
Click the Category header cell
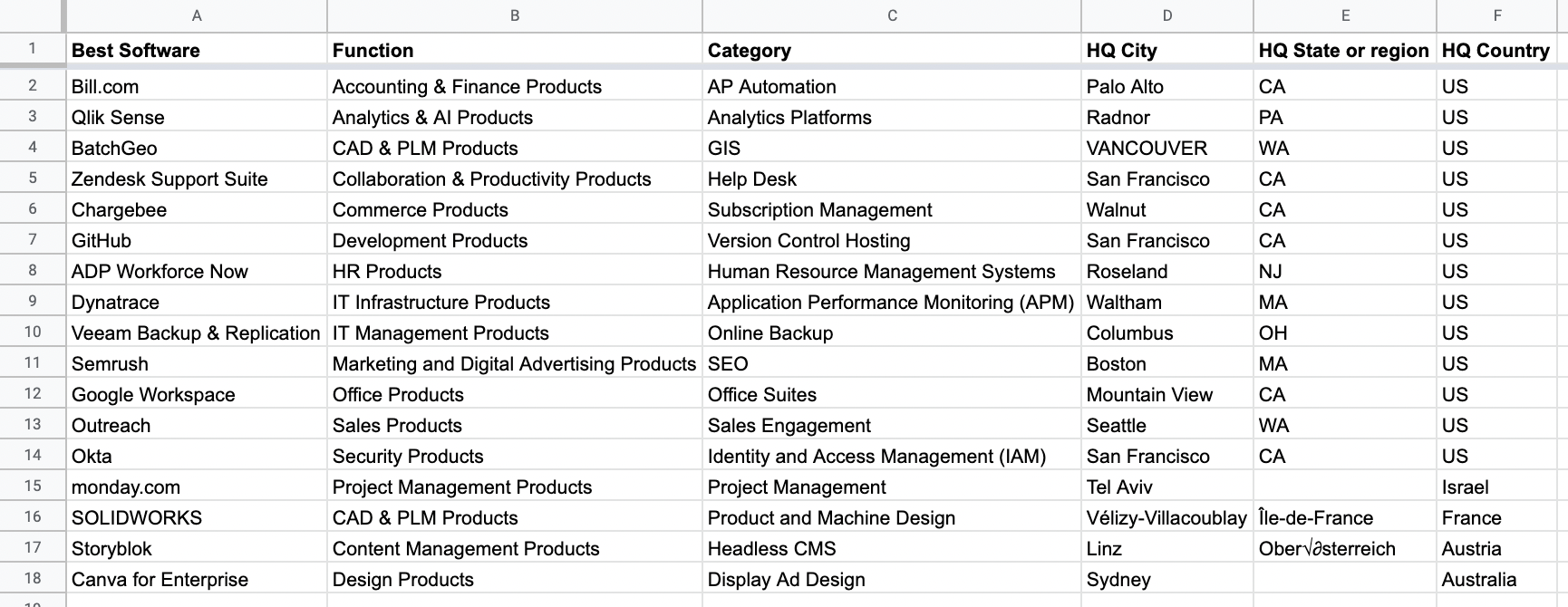(x=892, y=50)
